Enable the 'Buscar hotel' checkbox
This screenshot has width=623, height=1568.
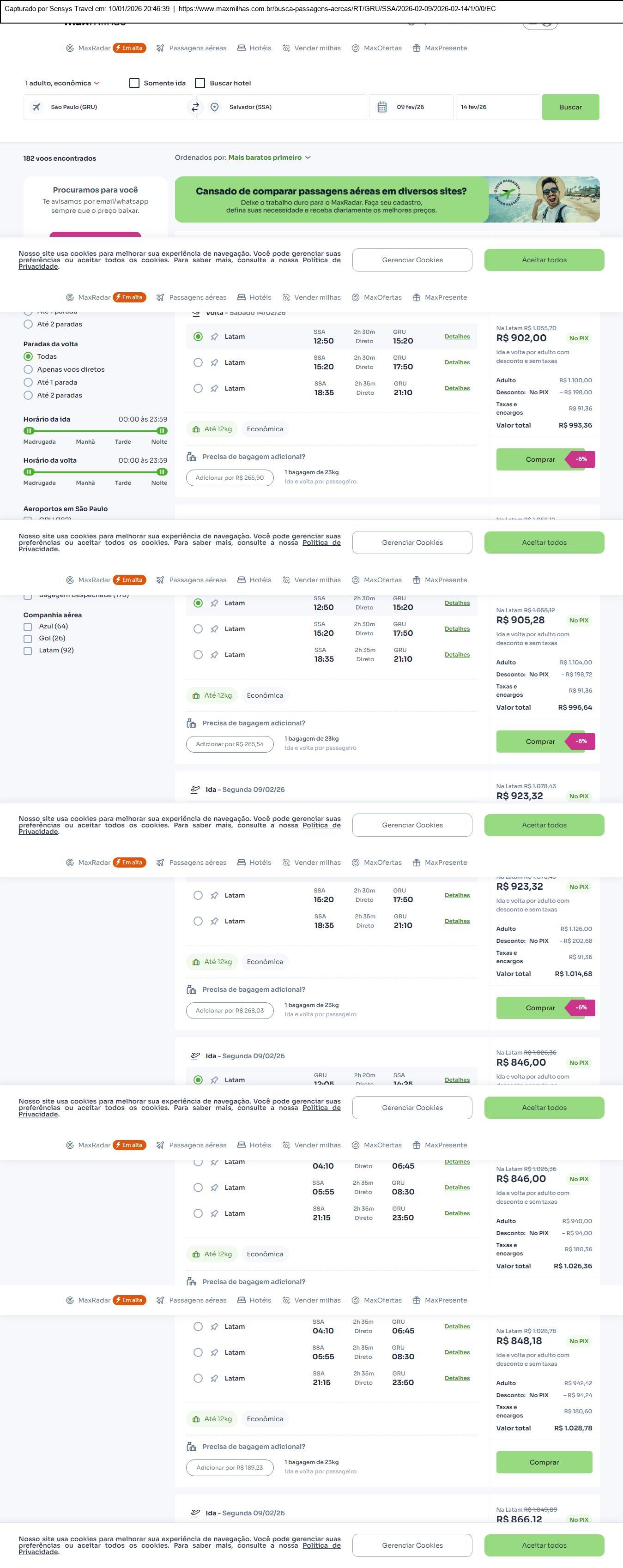pos(200,84)
